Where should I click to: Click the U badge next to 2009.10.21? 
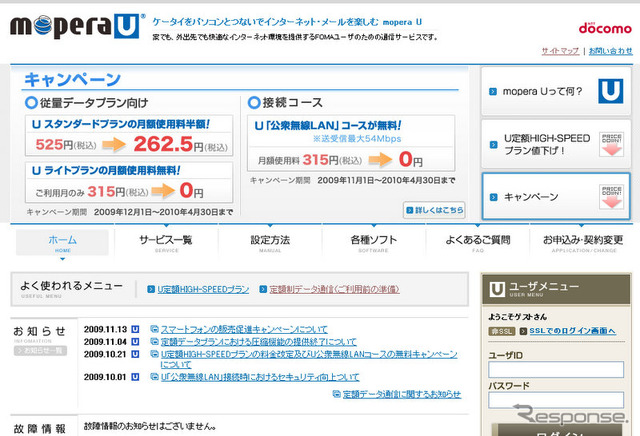click(135, 354)
